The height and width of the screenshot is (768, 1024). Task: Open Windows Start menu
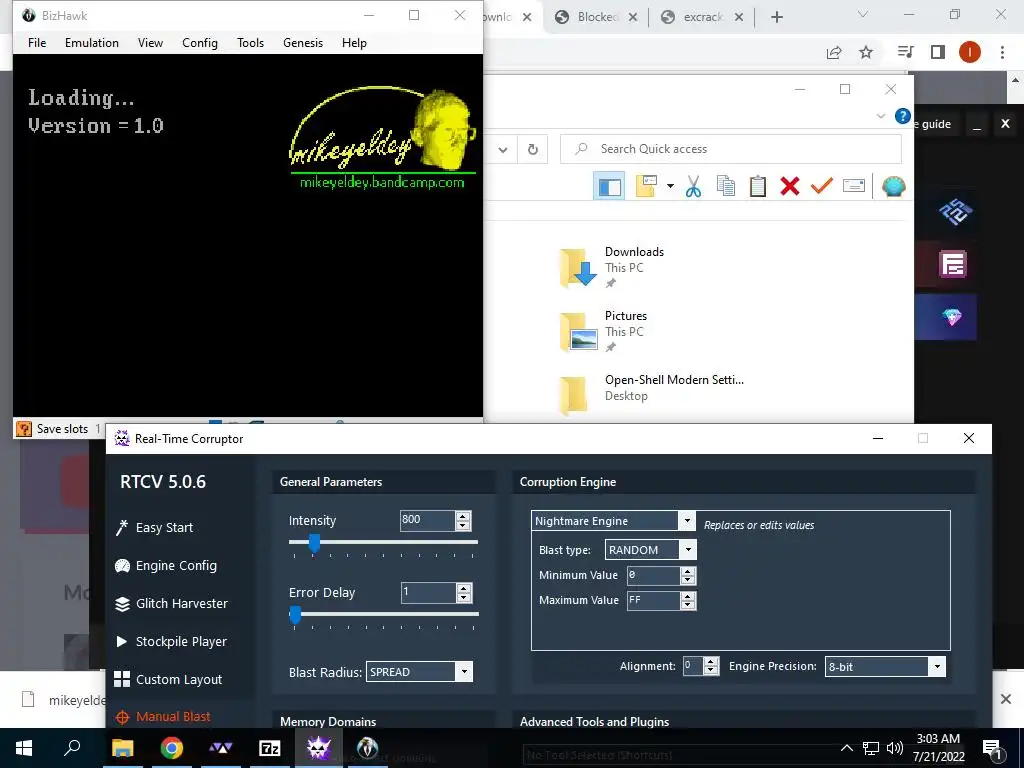(x=24, y=748)
